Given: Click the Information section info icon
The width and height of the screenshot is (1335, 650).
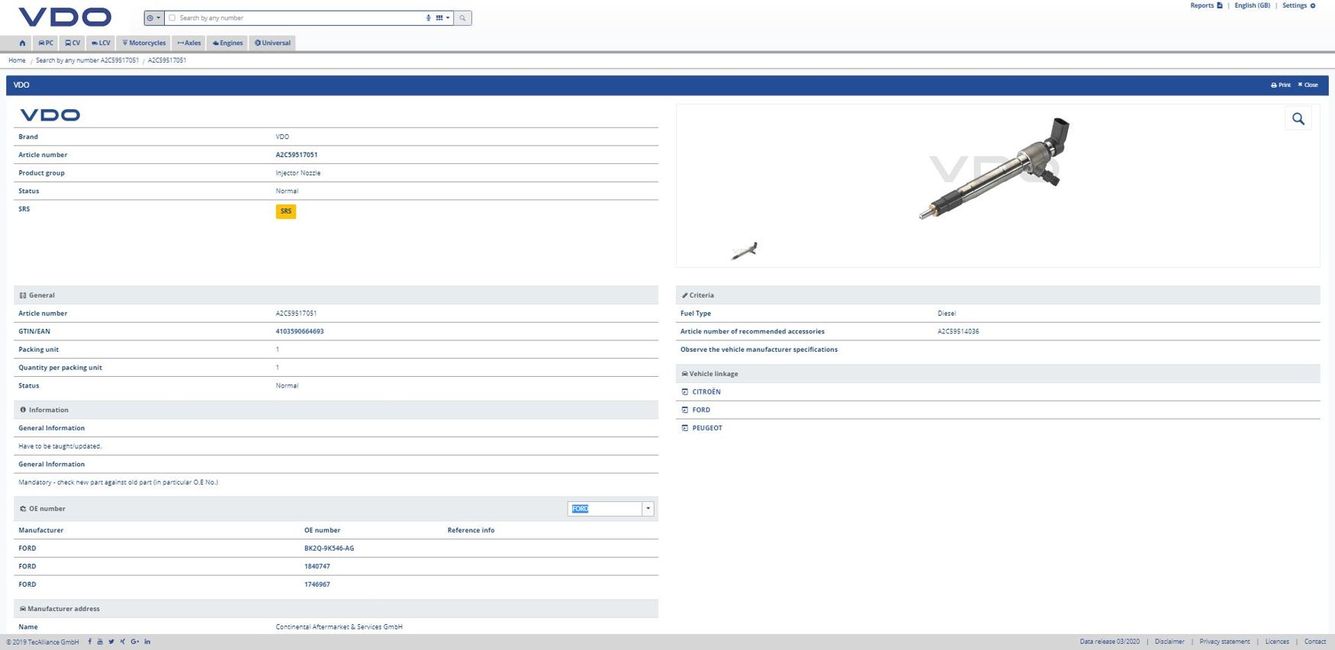Looking at the screenshot, I should (x=23, y=410).
